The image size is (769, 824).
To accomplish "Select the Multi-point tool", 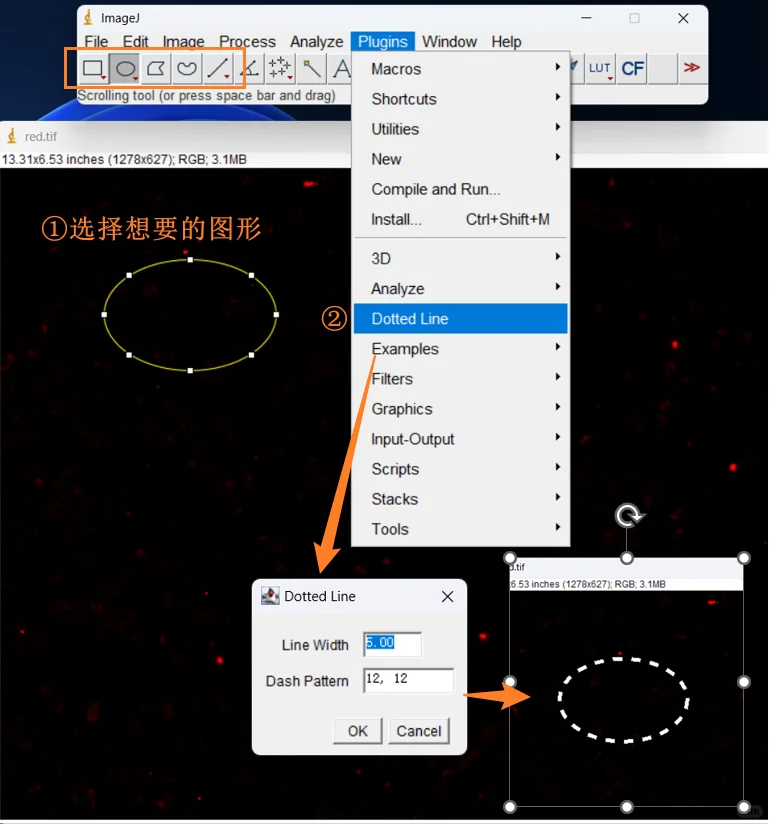I will (280, 68).
